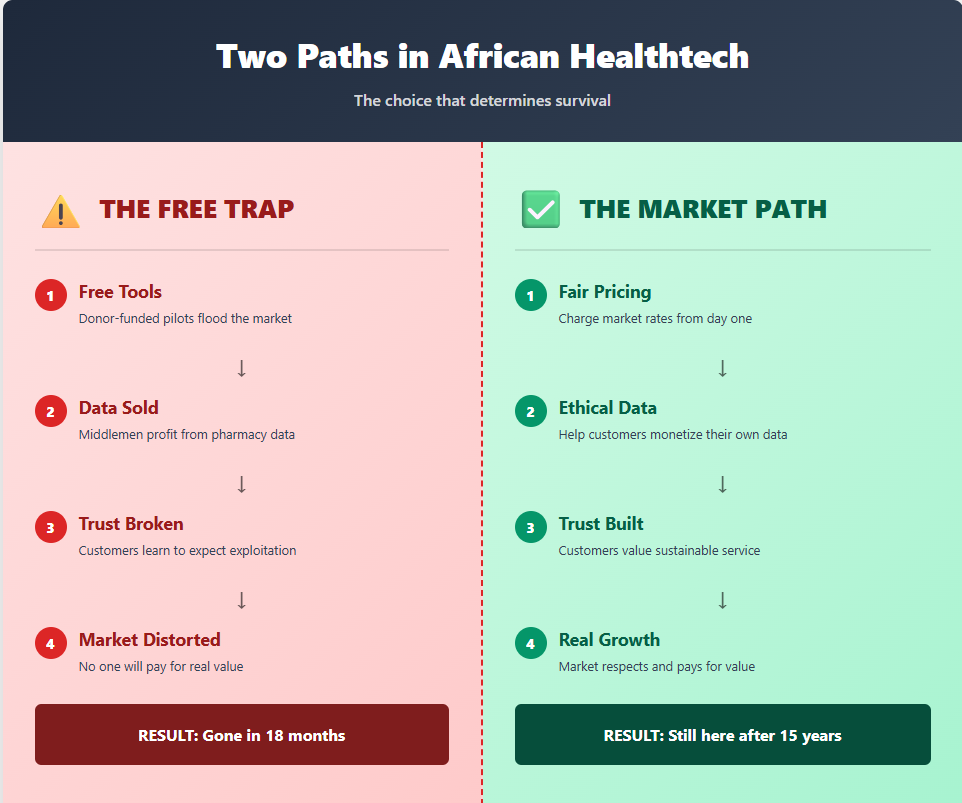
Task: Click green circle number 1 beside Fair Pricing
Action: click(531, 295)
